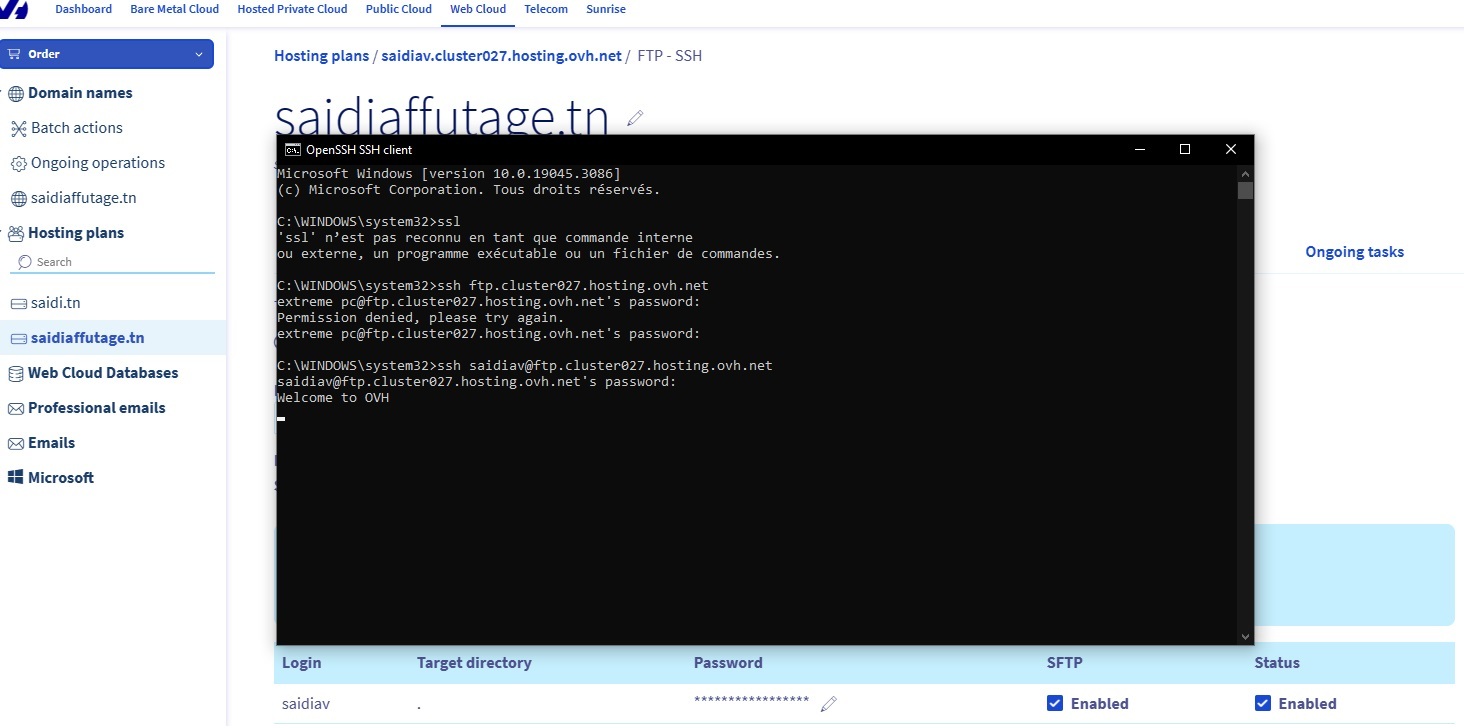Click the Ongoing operations gear icon

[18, 163]
